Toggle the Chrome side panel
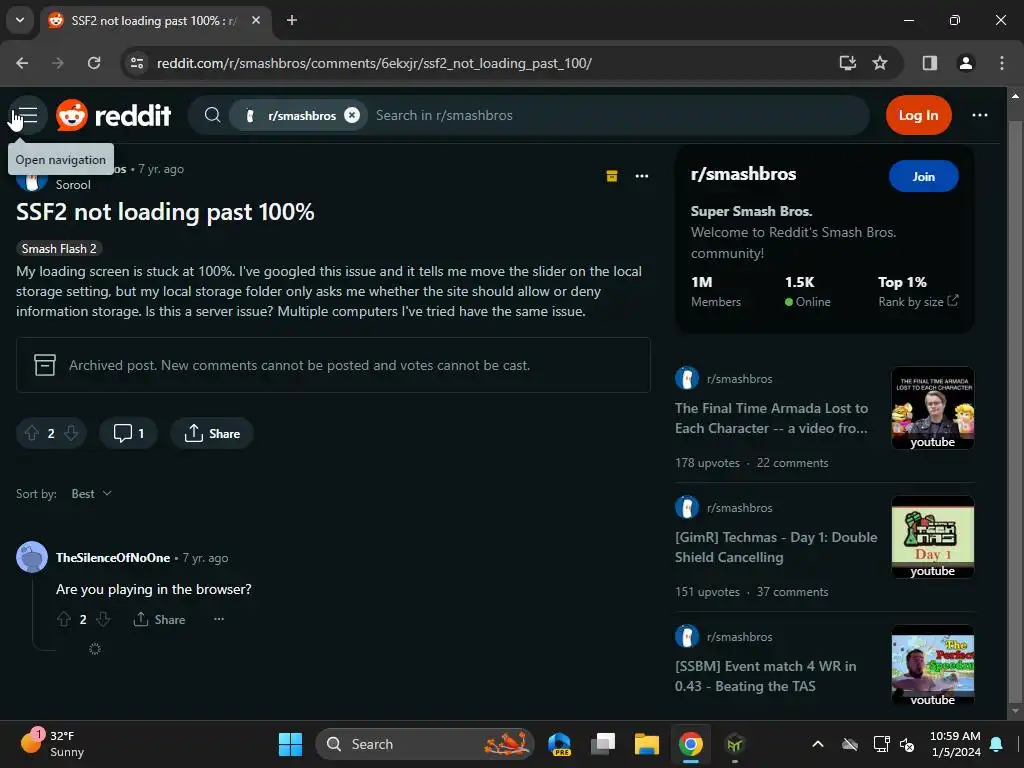This screenshot has width=1024, height=768. 929,63
